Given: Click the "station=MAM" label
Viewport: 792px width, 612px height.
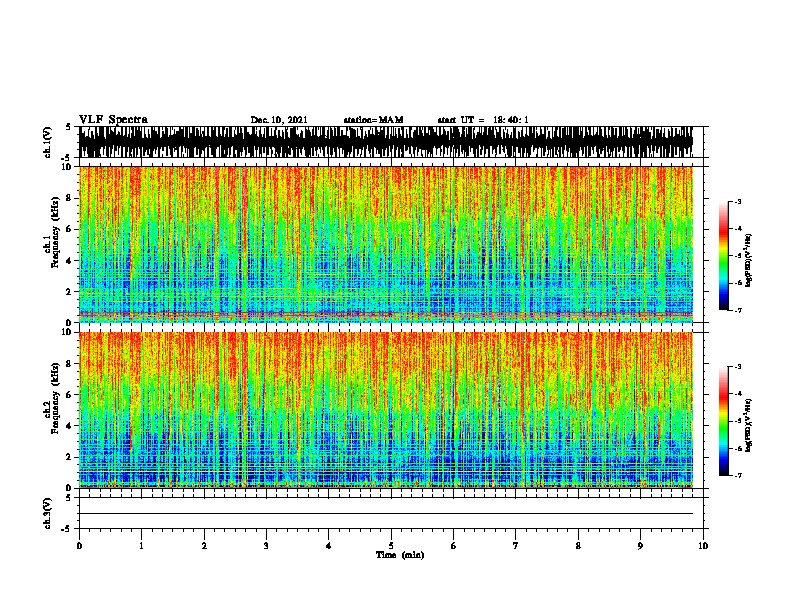Looking at the screenshot, I should [373, 120].
